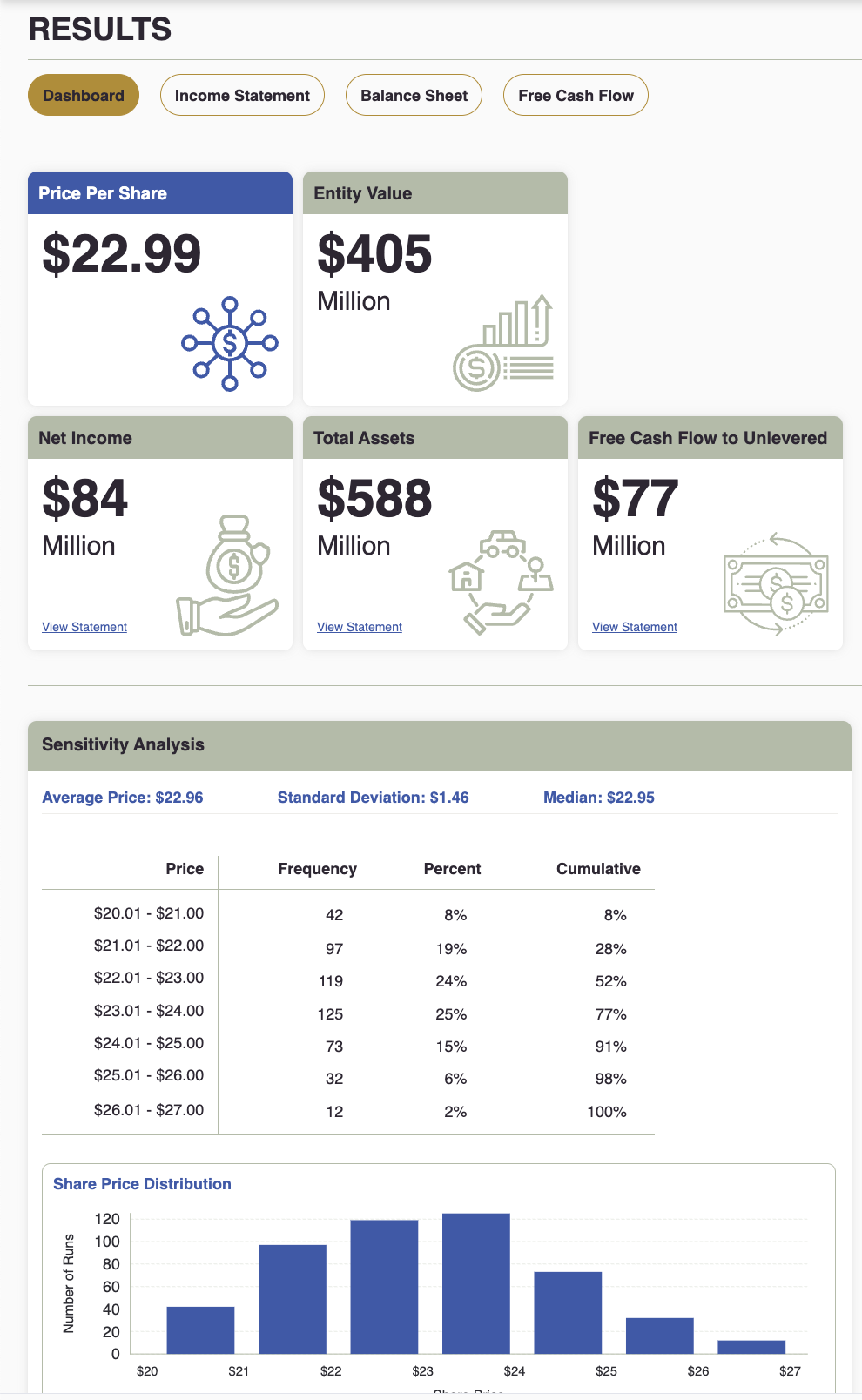Click the banknote Free Cash Flow icon

776,584
